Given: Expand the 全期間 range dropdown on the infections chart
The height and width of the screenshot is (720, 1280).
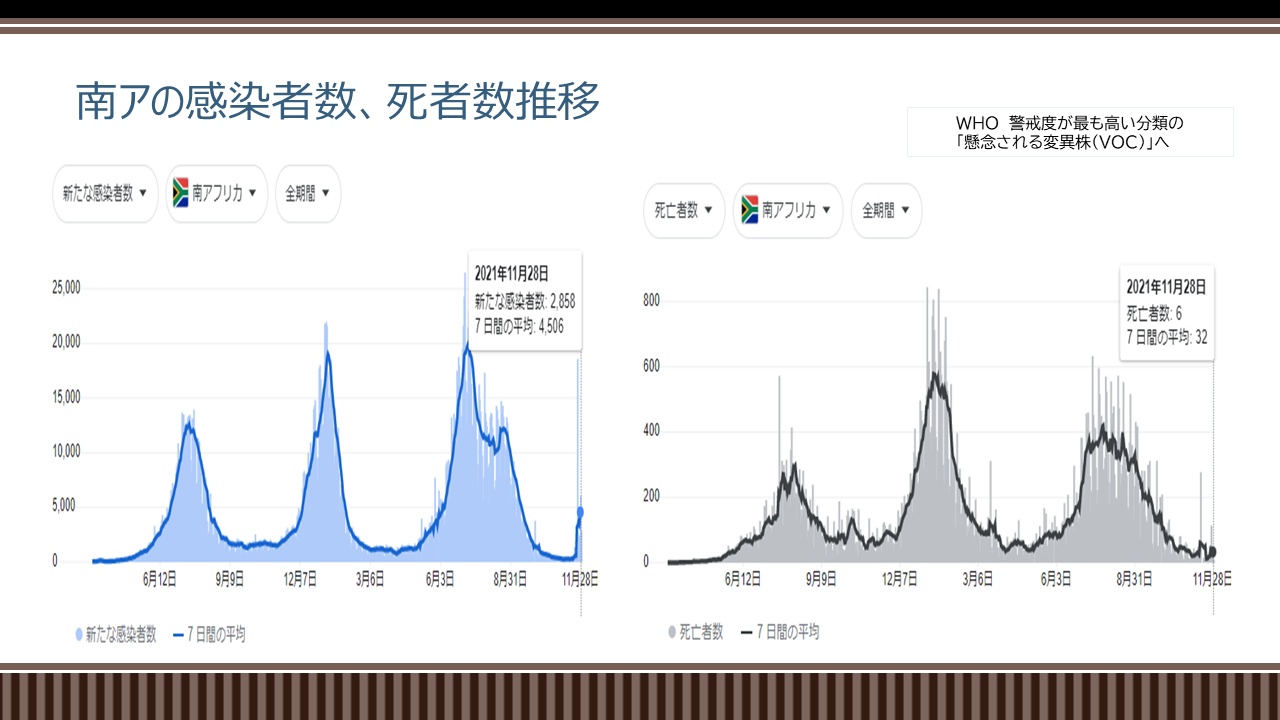Looking at the screenshot, I should [x=308, y=194].
